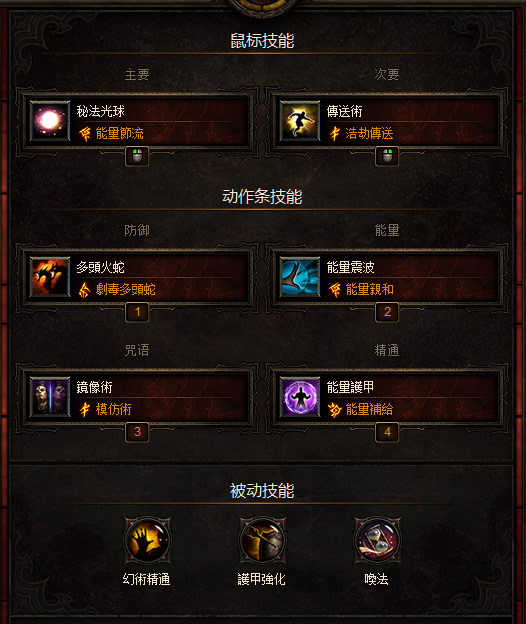Select the 能量補給 rune name
526x624 pixels.
pyautogui.click(x=369, y=409)
